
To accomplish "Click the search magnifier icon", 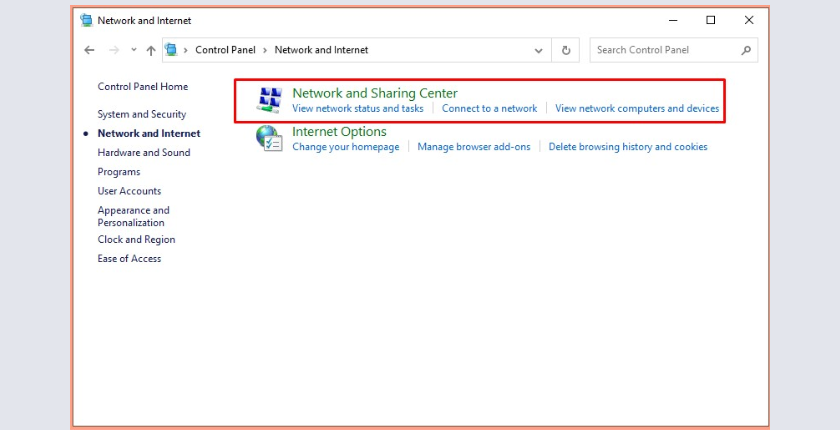I will [746, 50].
